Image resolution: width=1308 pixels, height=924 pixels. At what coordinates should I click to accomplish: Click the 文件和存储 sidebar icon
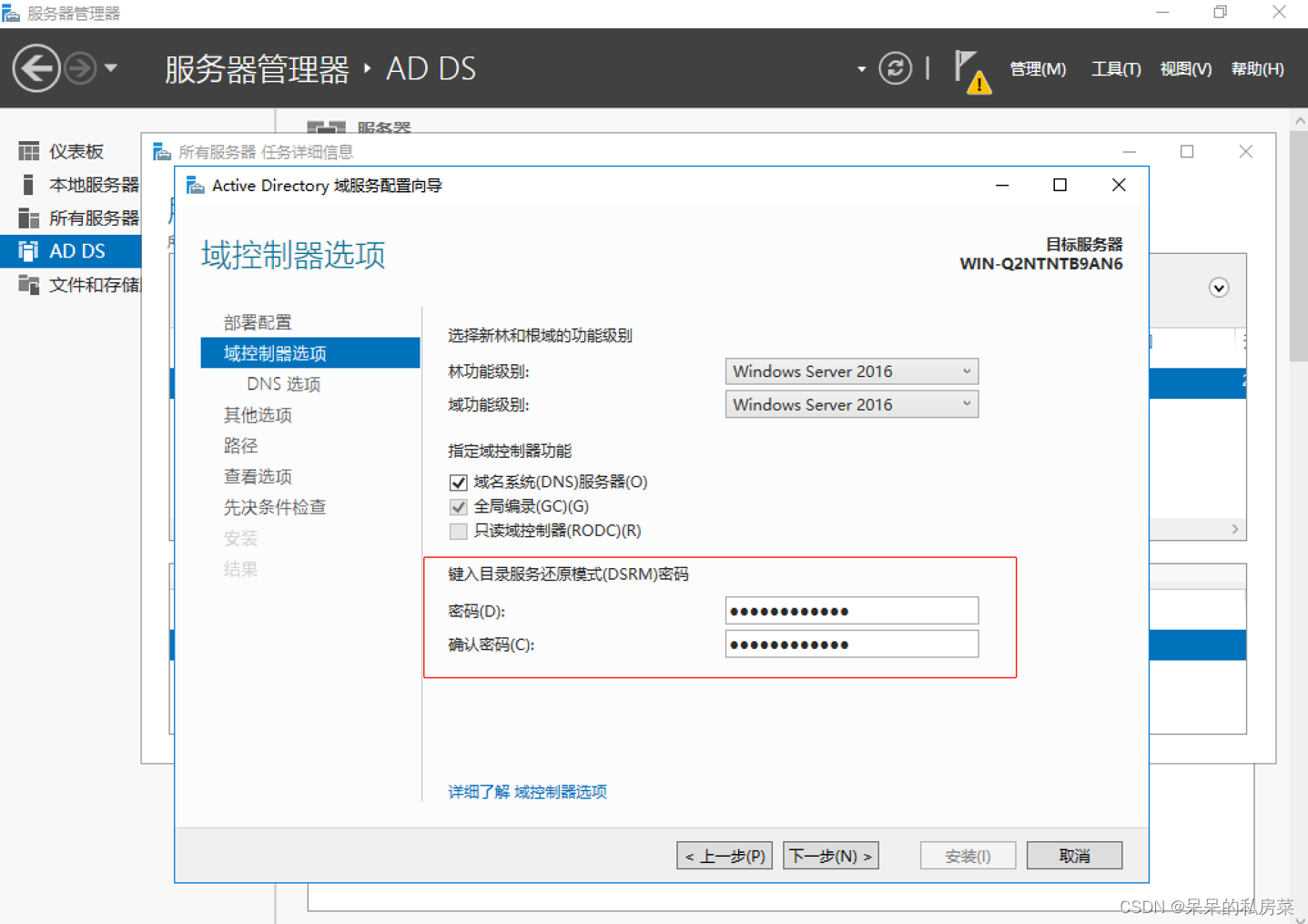[29, 285]
